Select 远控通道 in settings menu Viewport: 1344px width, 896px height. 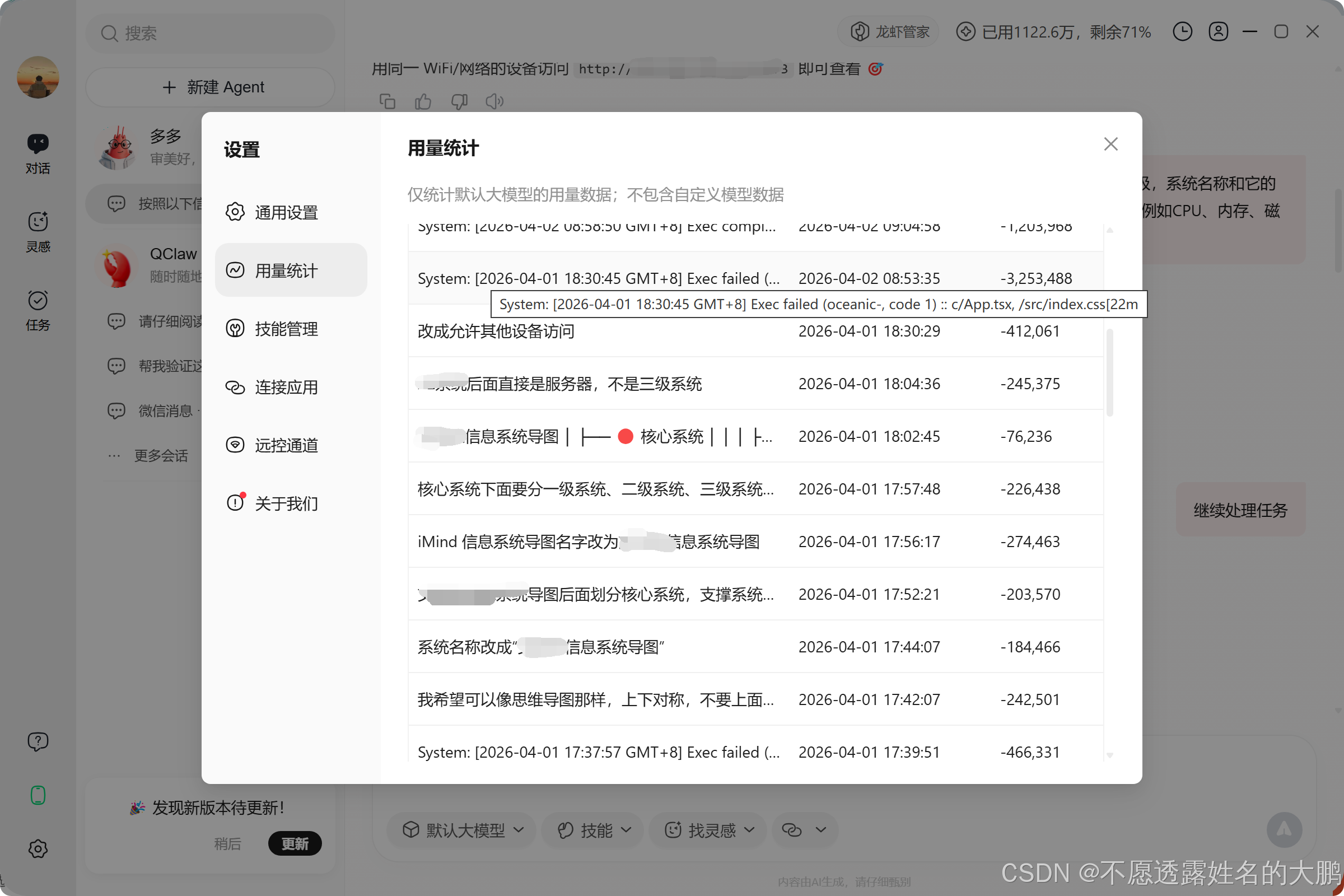click(x=290, y=445)
